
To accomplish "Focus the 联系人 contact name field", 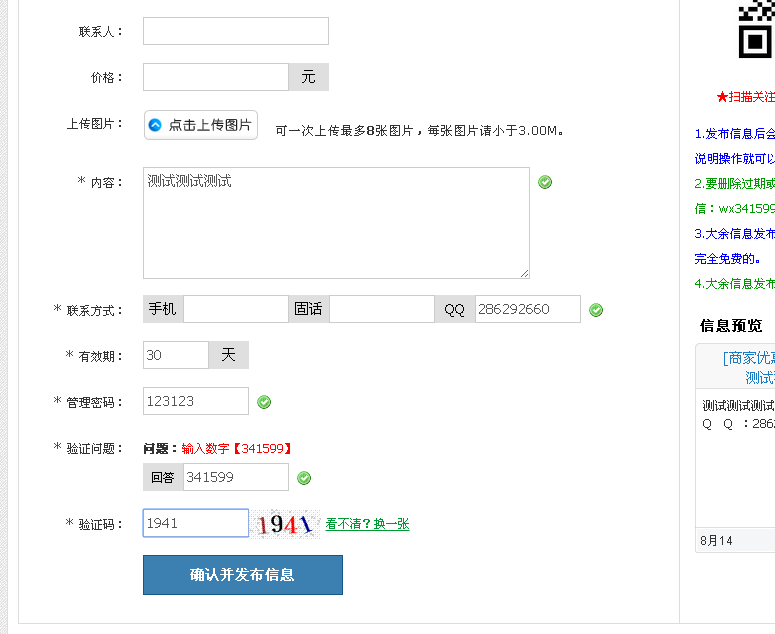I will [235, 31].
